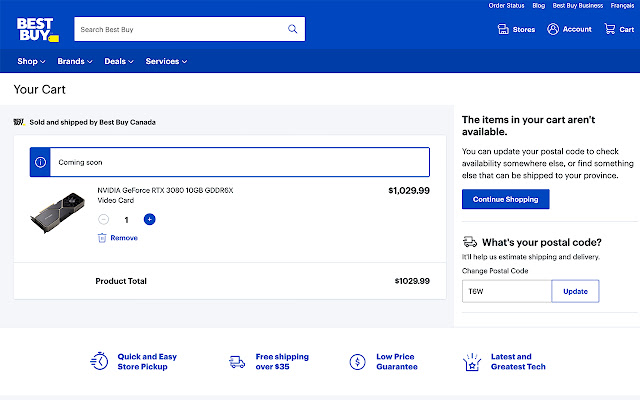Click the Latest and Greatest Tech icon
This screenshot has height=400, width=640.
(472, 362)
